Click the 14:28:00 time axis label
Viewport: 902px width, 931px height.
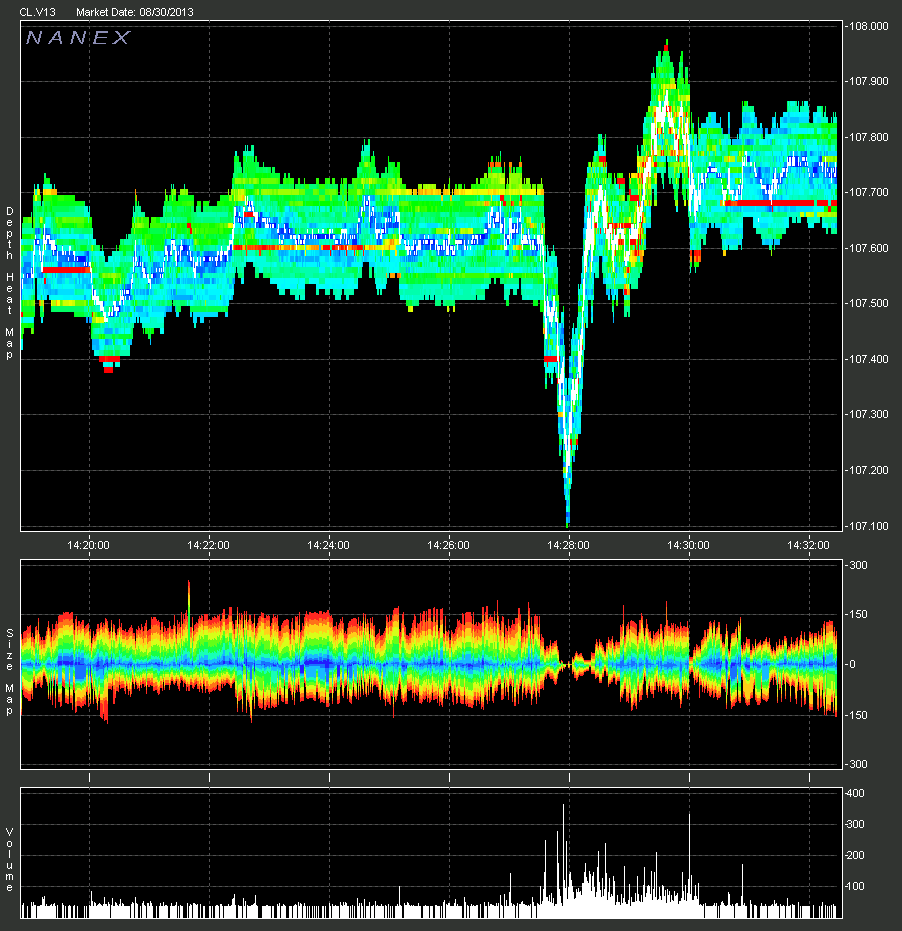point(568,545)
